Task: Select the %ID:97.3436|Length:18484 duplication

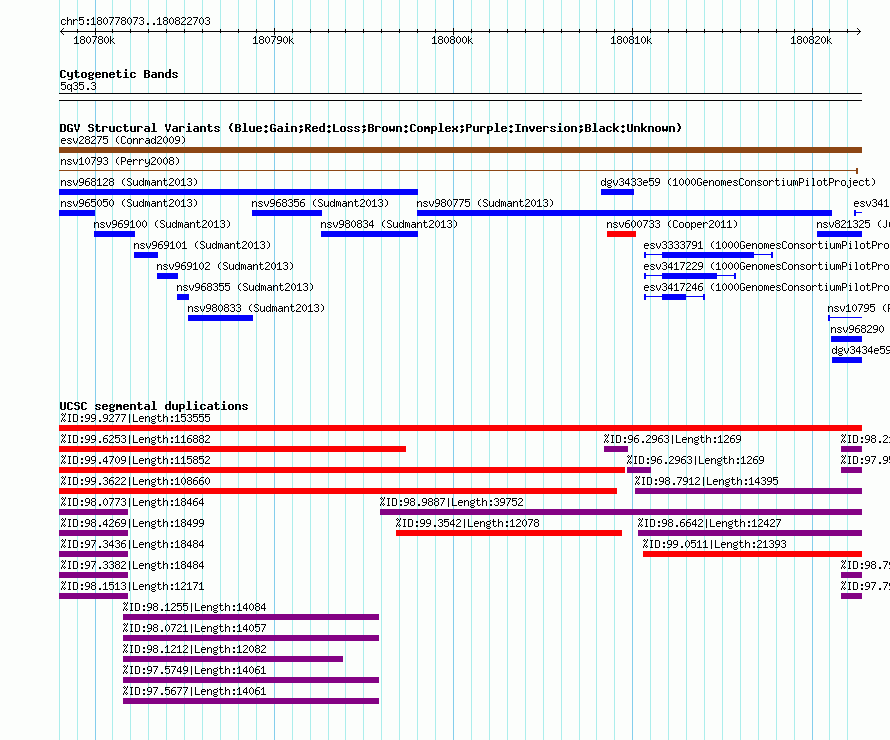Action: coord(94,554)
